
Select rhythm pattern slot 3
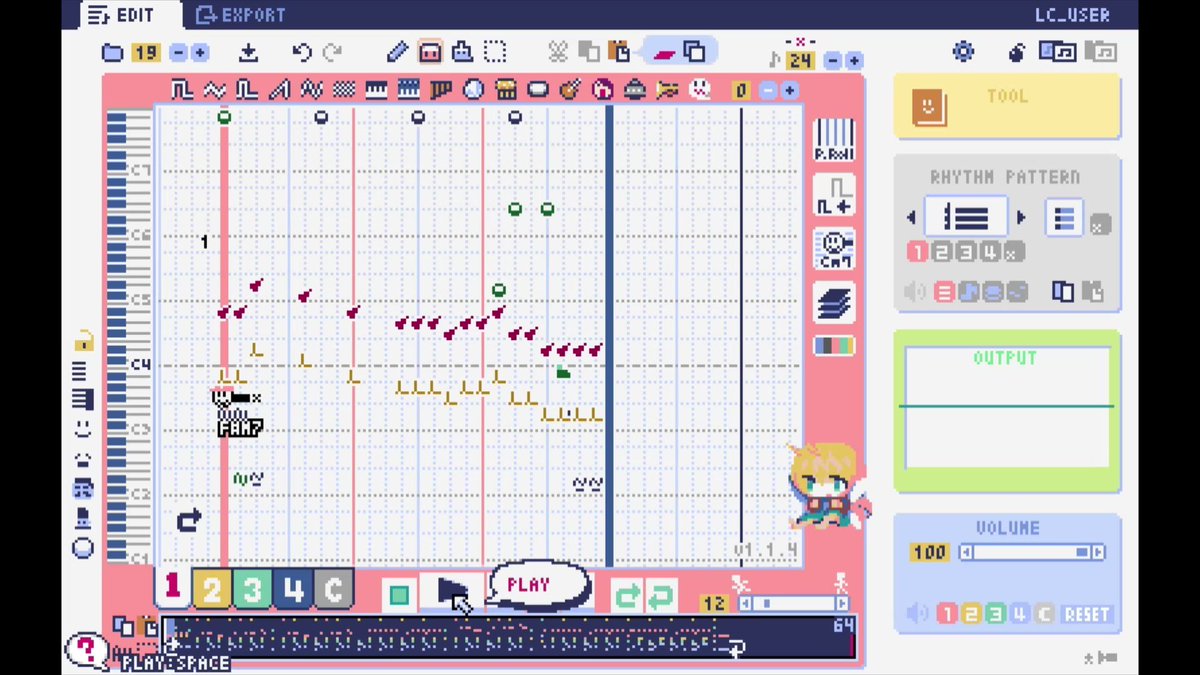coord(965,252)
